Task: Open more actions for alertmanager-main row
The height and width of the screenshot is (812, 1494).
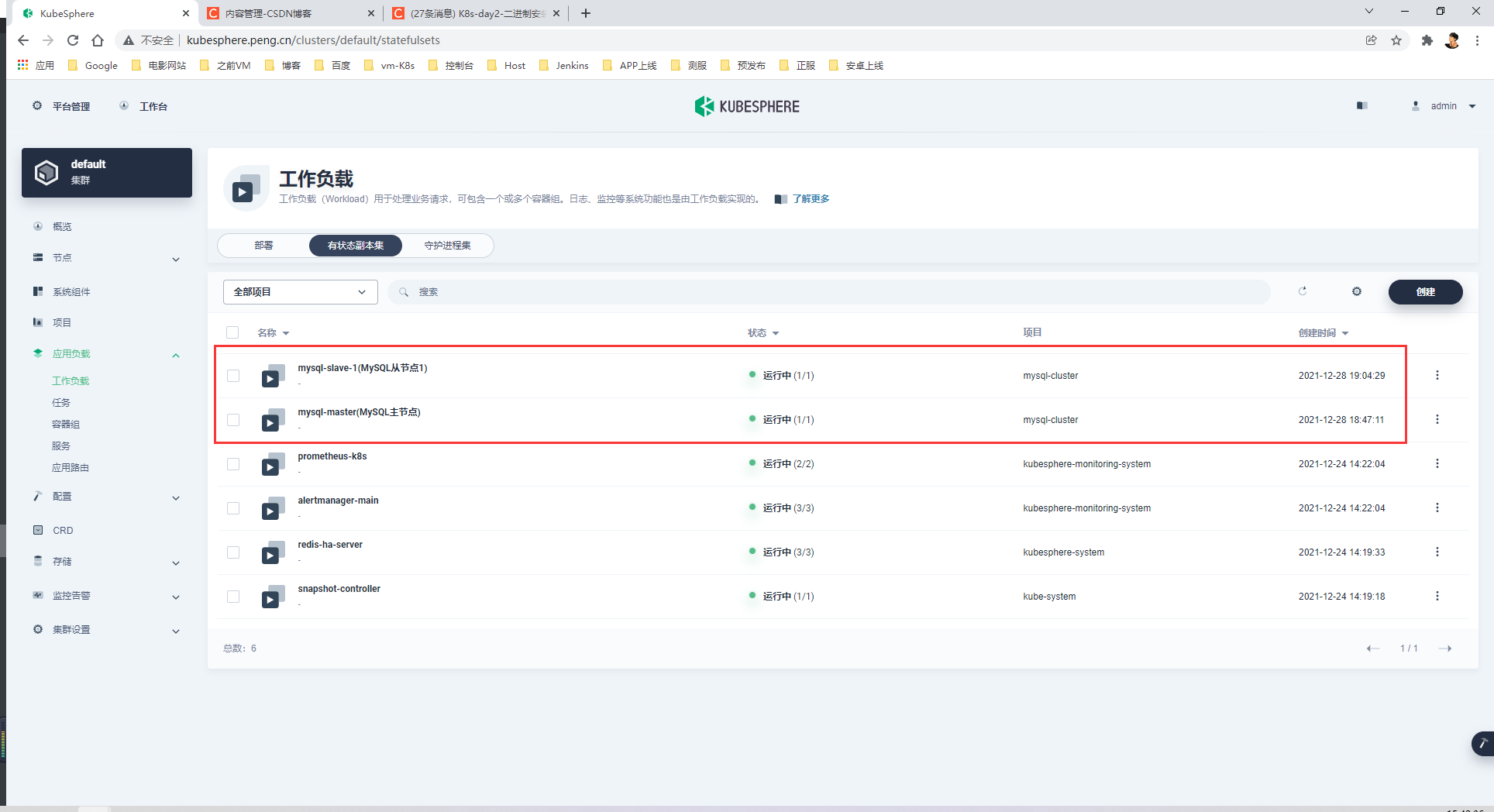Action: coord(1437,507)
